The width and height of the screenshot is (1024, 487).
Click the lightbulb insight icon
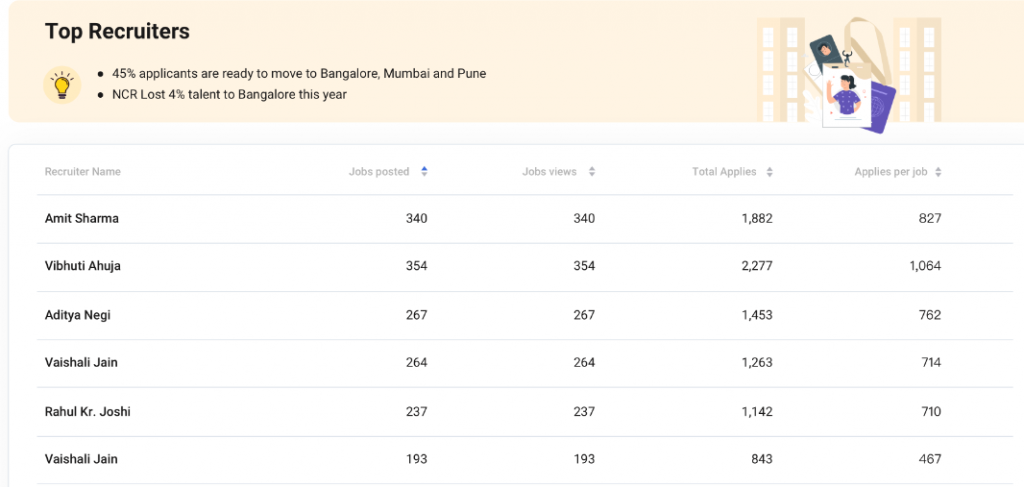pos(62,85)
